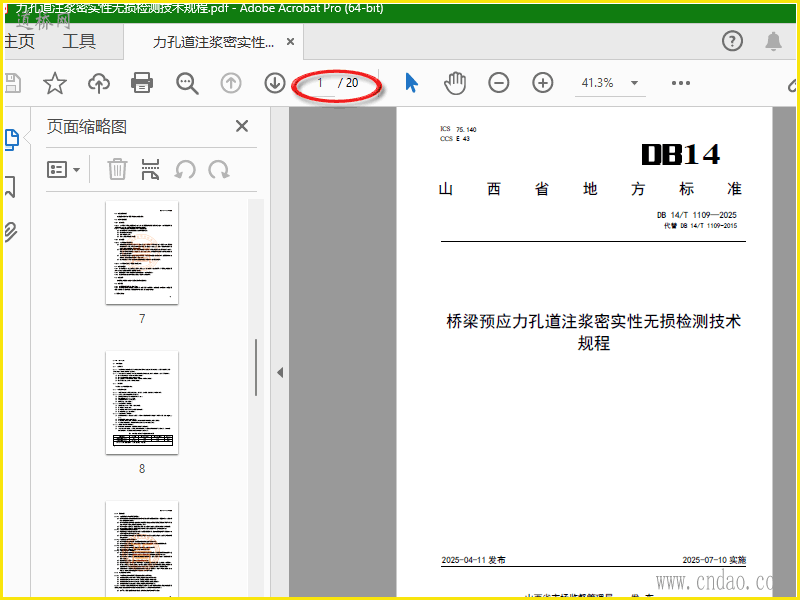This screenshot has width=800, height=600.
Task: Open the page thumbnails sidebar icon
Action: click(x=12, y=139)
